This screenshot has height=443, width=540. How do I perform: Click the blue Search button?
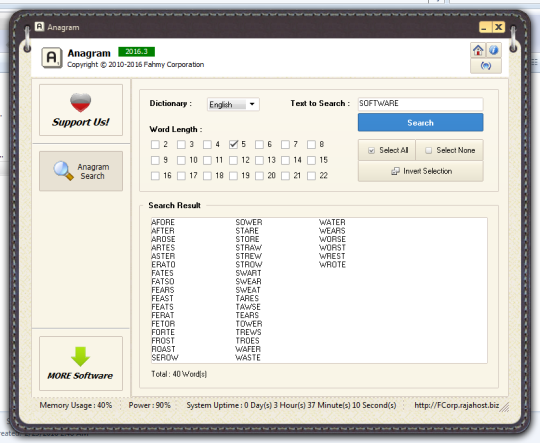coord(420,123)
